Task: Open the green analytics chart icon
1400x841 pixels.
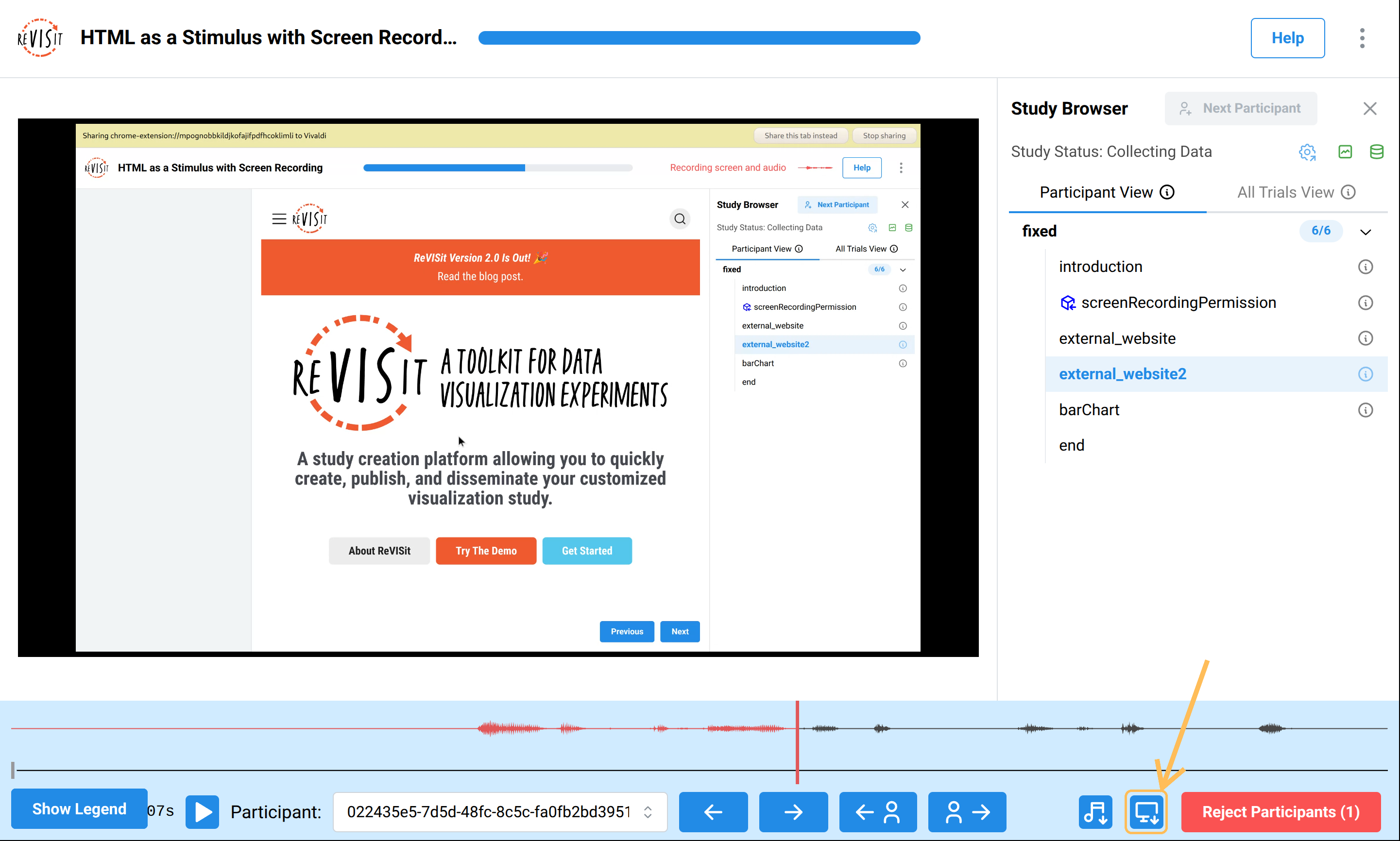Action: tap(1345, 152)
